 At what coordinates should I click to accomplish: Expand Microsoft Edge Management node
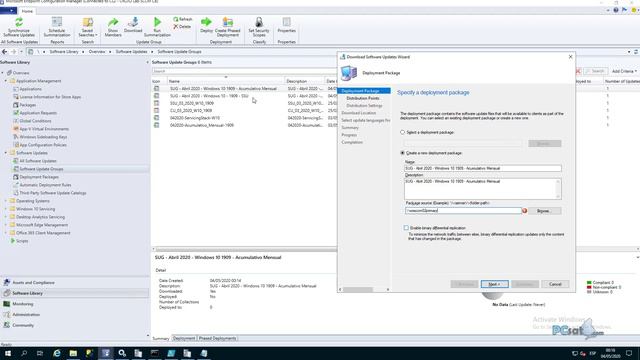point(6,225)
